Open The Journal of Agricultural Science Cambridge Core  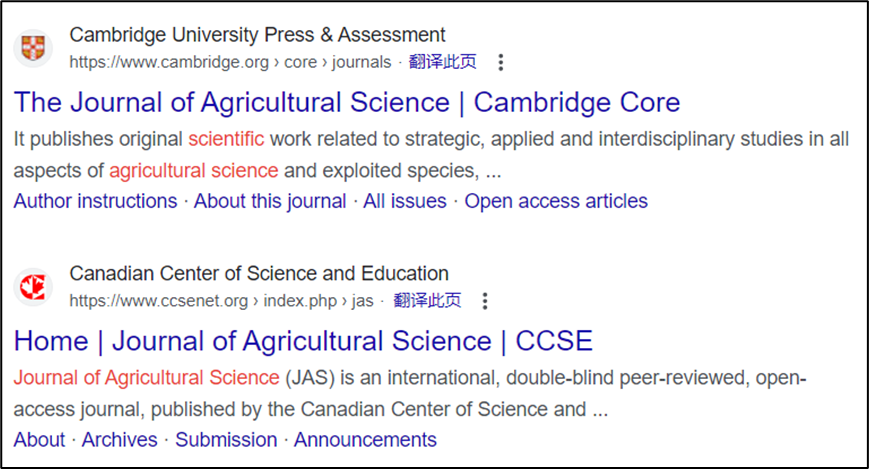(x=347, y=103)
